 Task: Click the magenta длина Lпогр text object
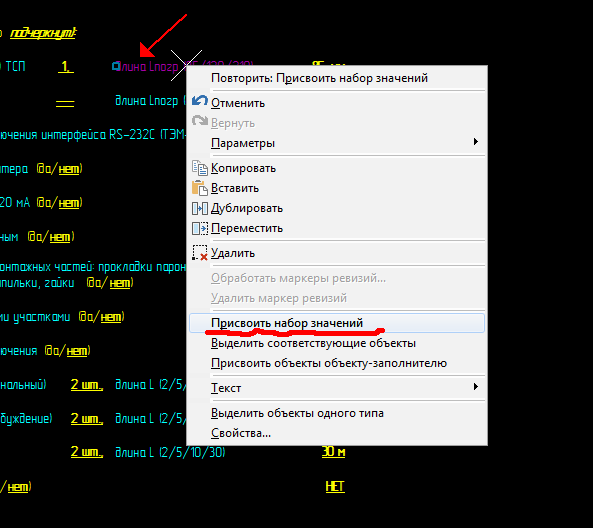(x=147, y=67)
